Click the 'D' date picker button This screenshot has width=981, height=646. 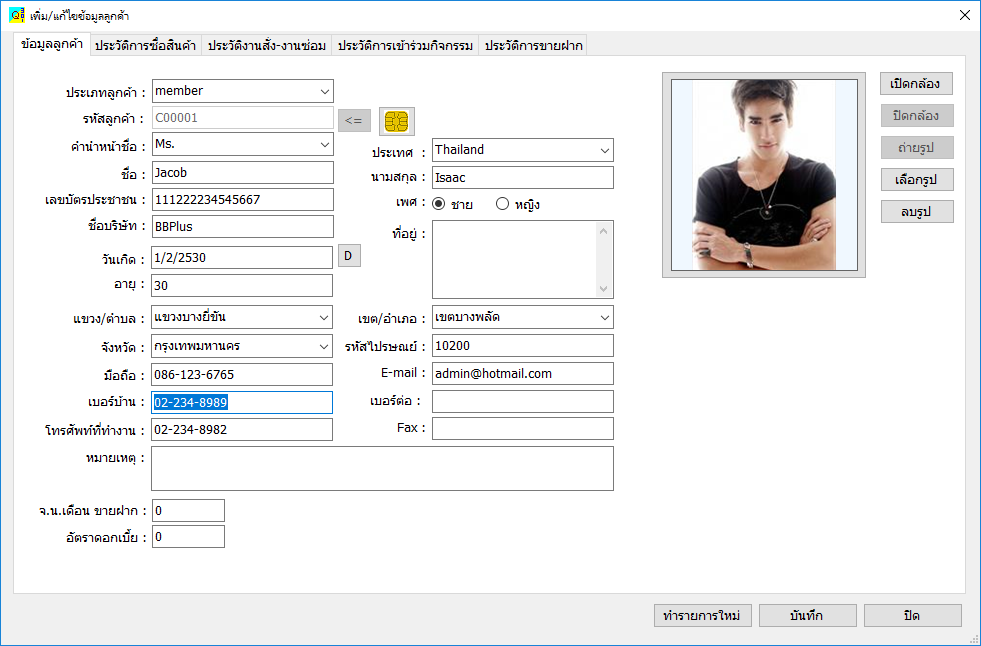(348, 256)
